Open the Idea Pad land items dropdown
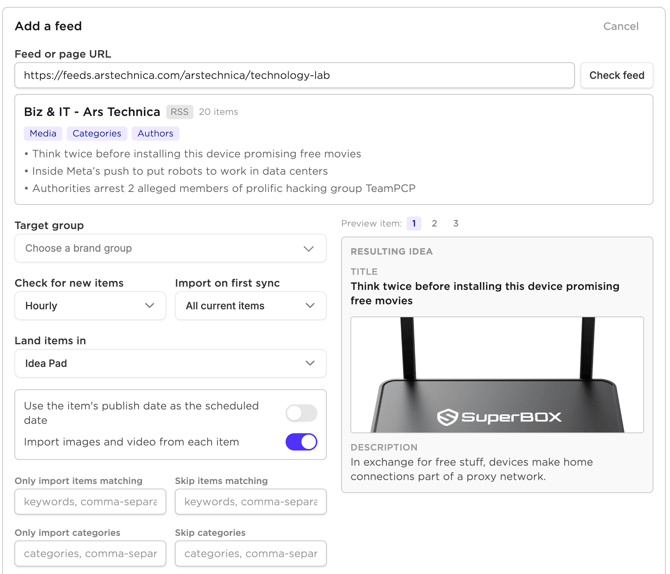The image size is (670, 574). point(170,363)
